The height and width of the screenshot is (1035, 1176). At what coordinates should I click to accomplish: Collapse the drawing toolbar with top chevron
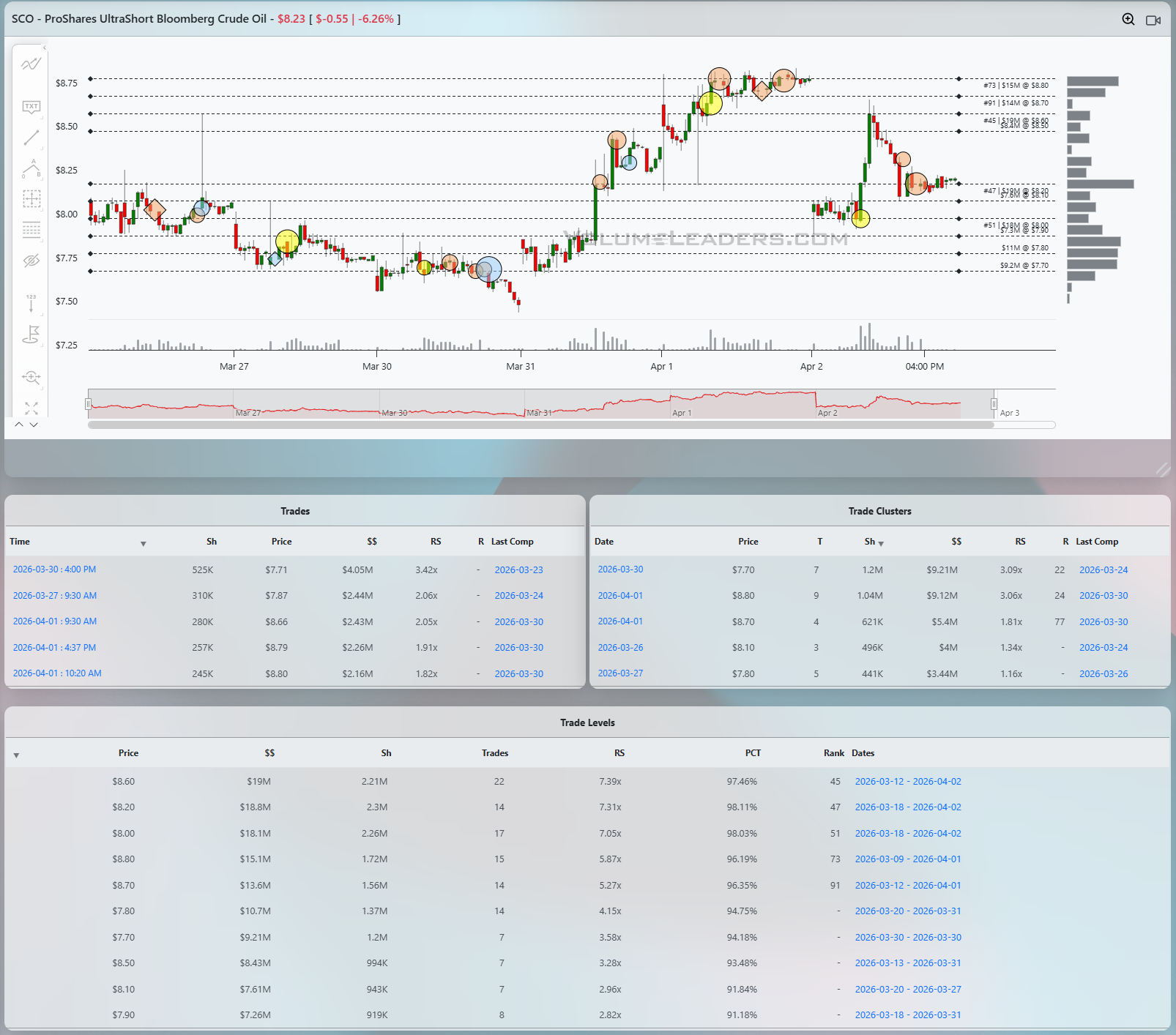pos(44,48)
